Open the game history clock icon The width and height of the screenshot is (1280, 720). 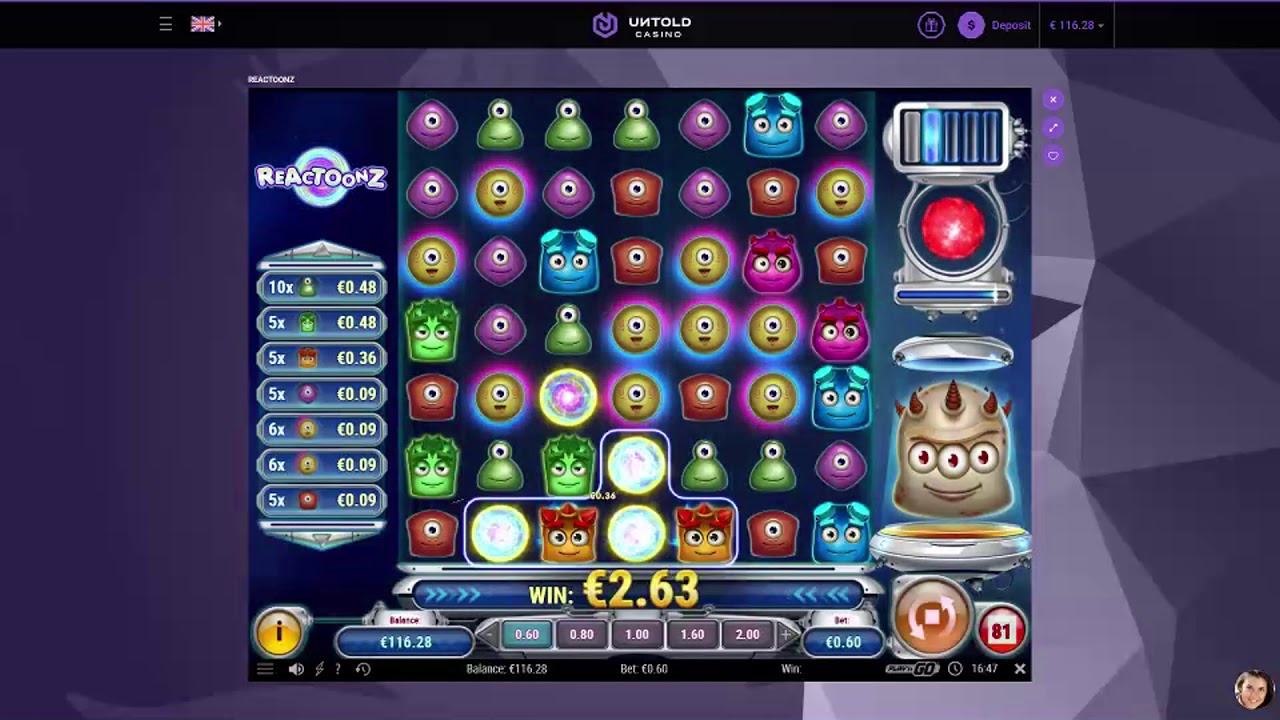(363, 669)
